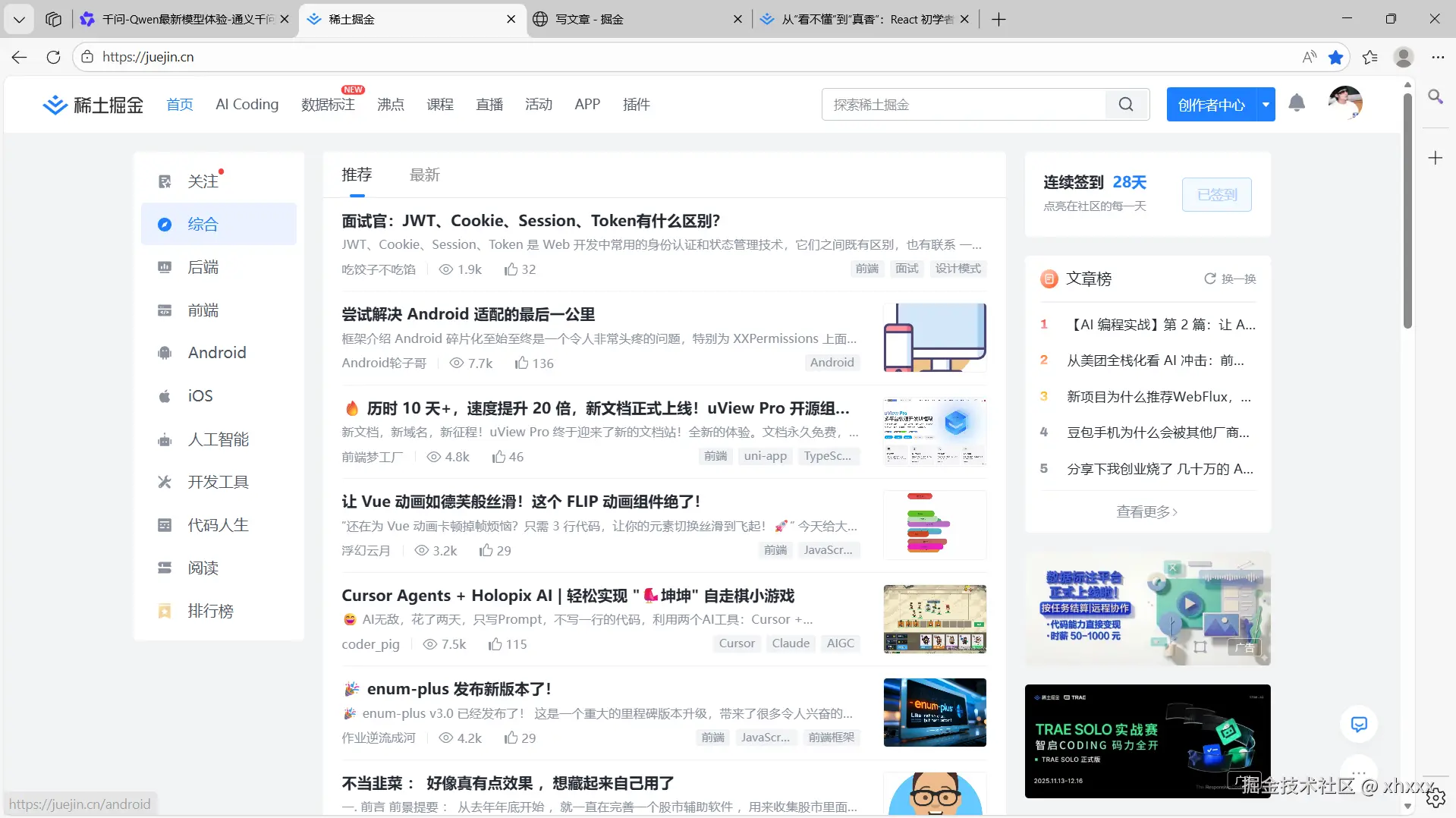Open the Vue FLIP 动画组件 article title
1456x818 pixels.
(520, 502)
